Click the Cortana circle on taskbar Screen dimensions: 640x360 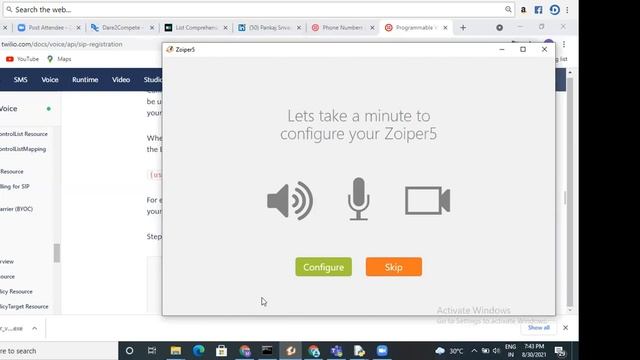pos(129,351)
